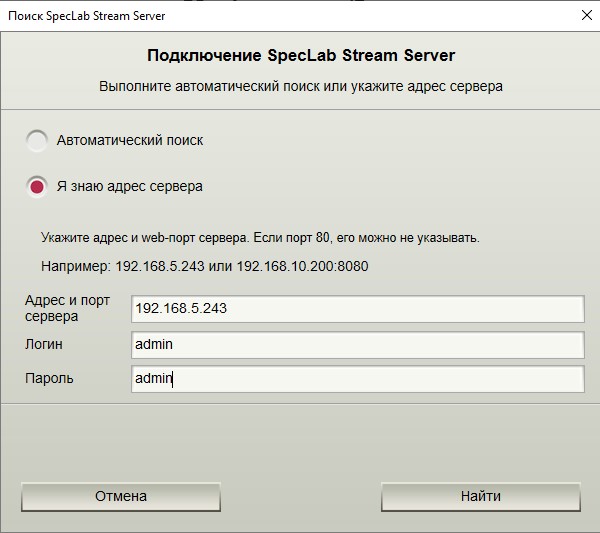
Task: Click the hint 'Укажите адрес и web-порт сервера'
Action: click(145, 238)
